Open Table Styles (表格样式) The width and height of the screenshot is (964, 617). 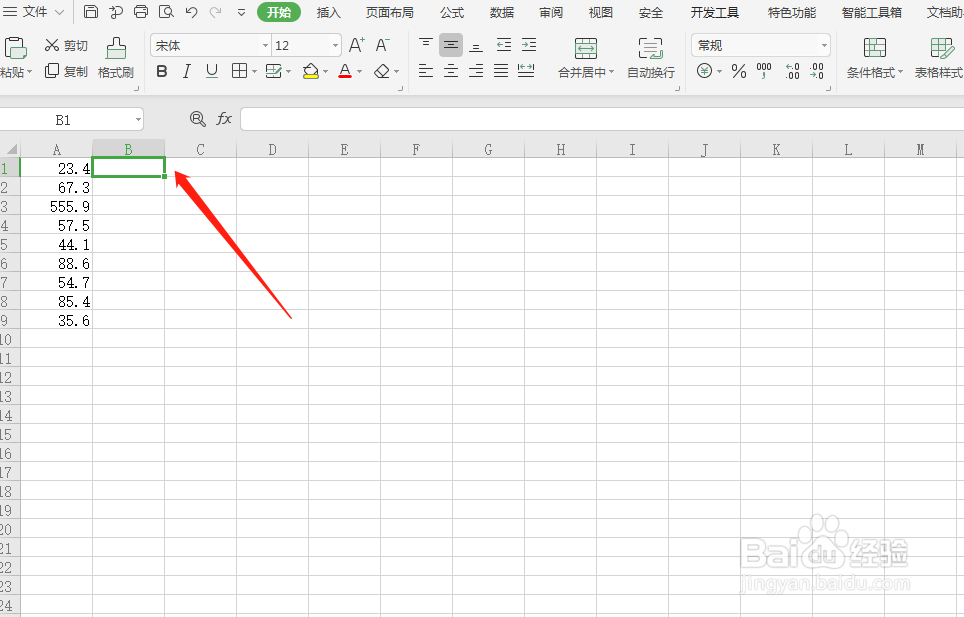[939, 57]
